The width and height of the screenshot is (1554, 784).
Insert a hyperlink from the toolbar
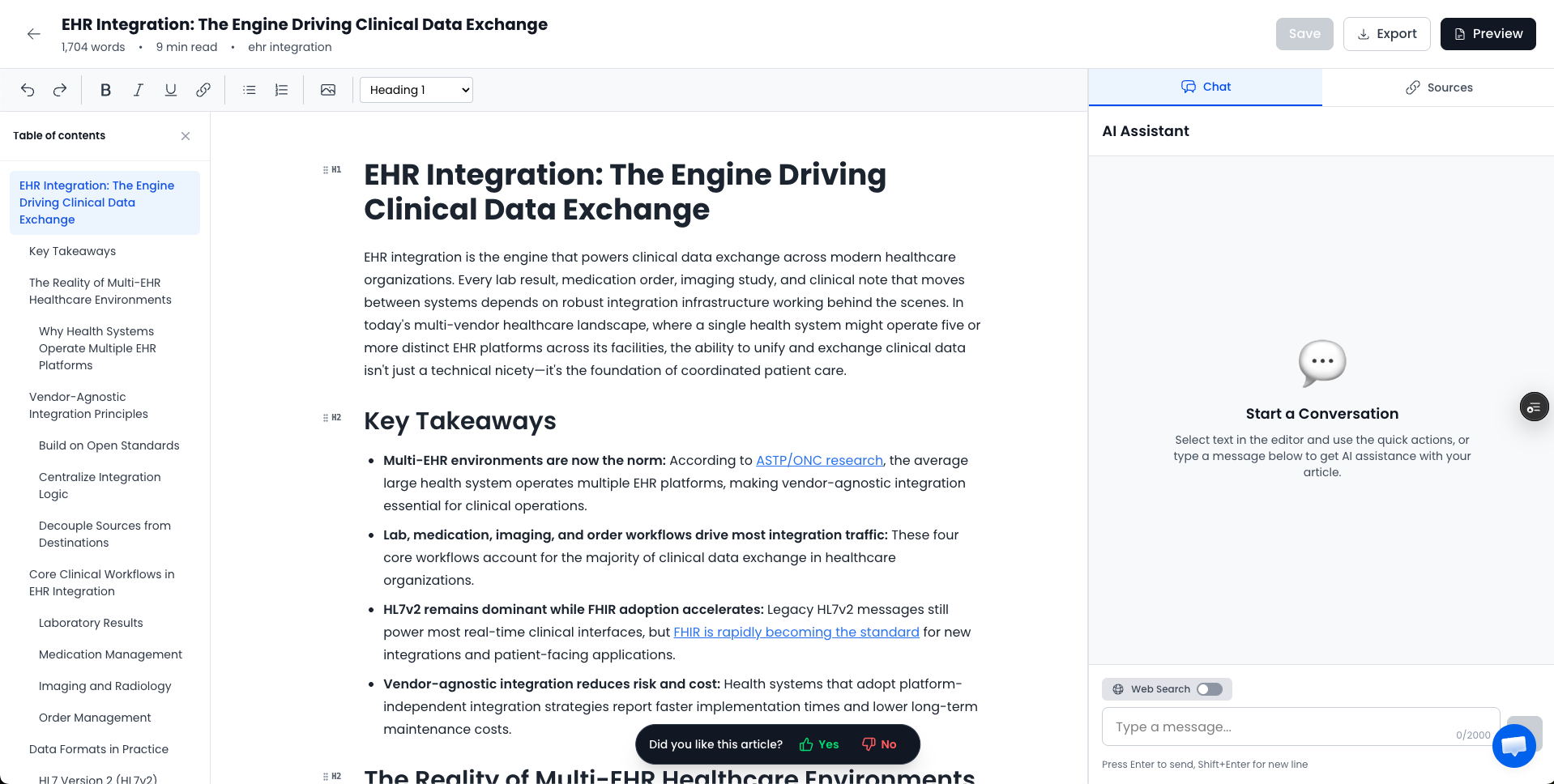203,90
